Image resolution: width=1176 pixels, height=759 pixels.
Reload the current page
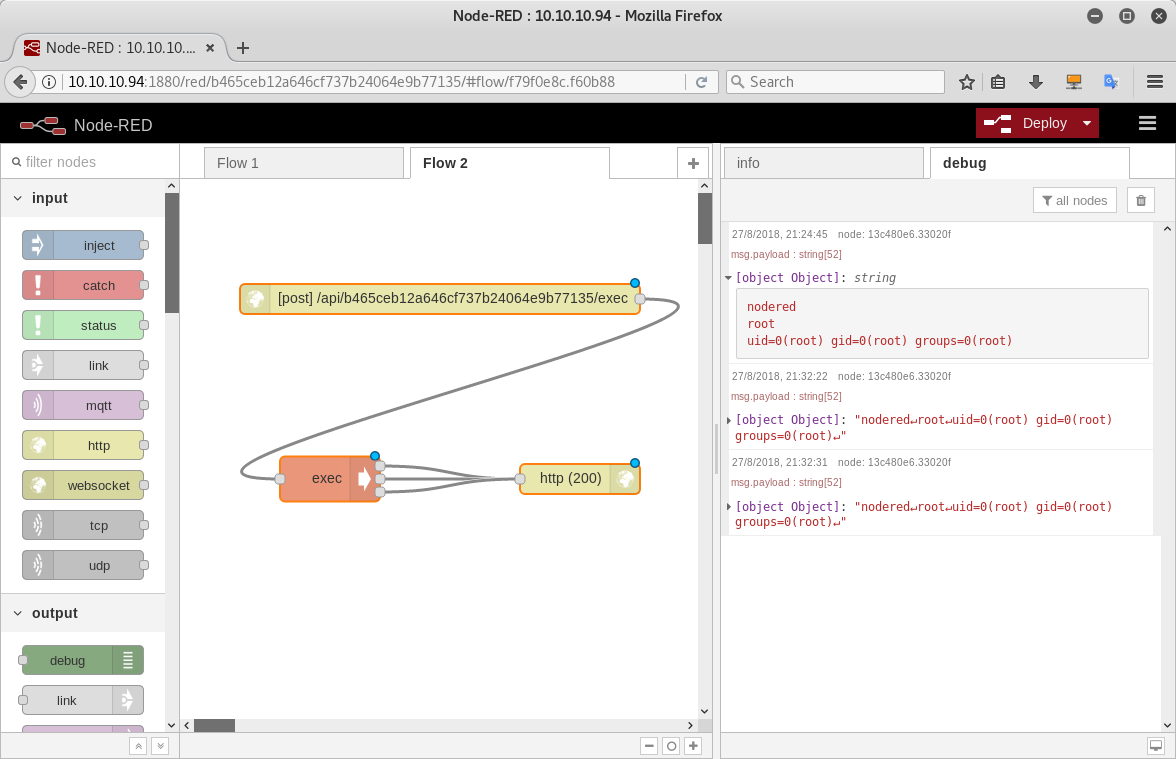point(701,82)
